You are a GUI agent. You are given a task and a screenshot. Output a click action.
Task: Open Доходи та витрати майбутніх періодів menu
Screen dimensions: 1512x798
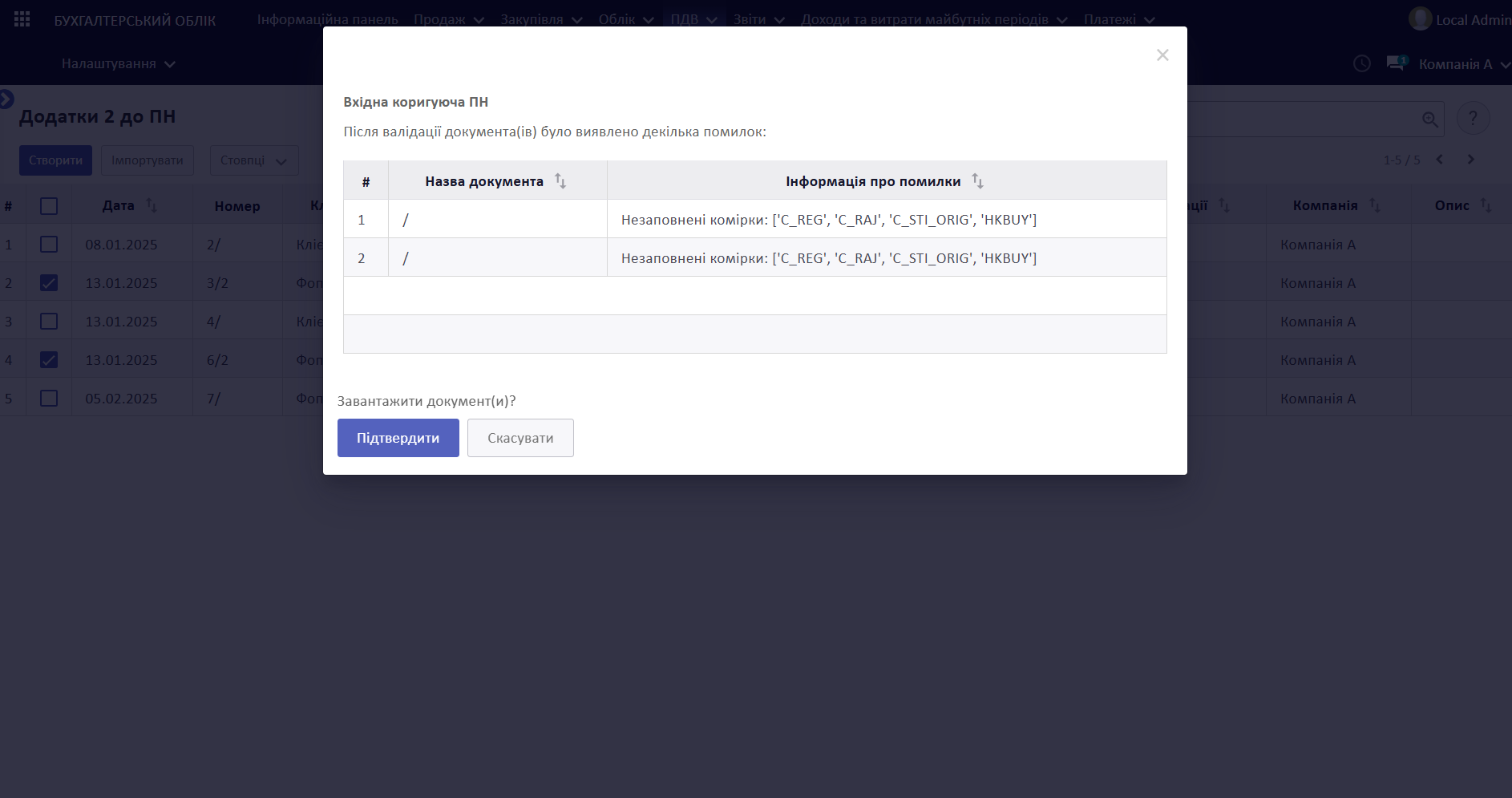[934, 19]
